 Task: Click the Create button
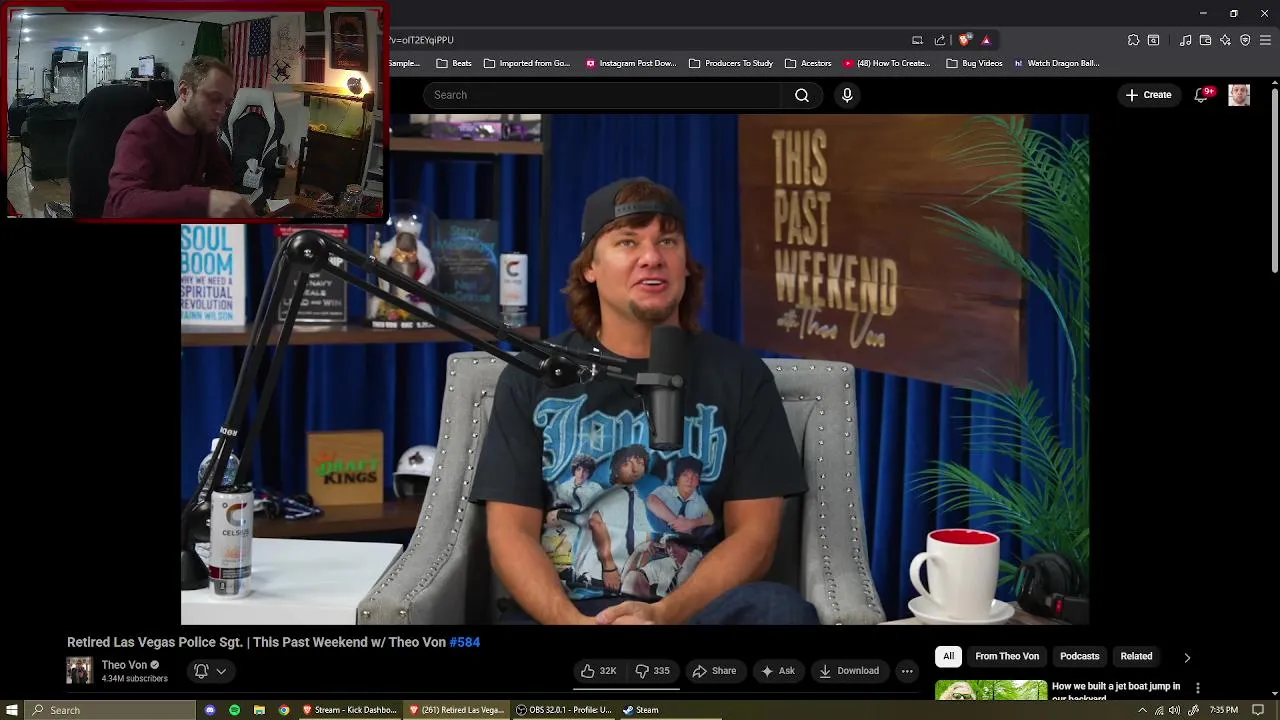pos(1148,95)
